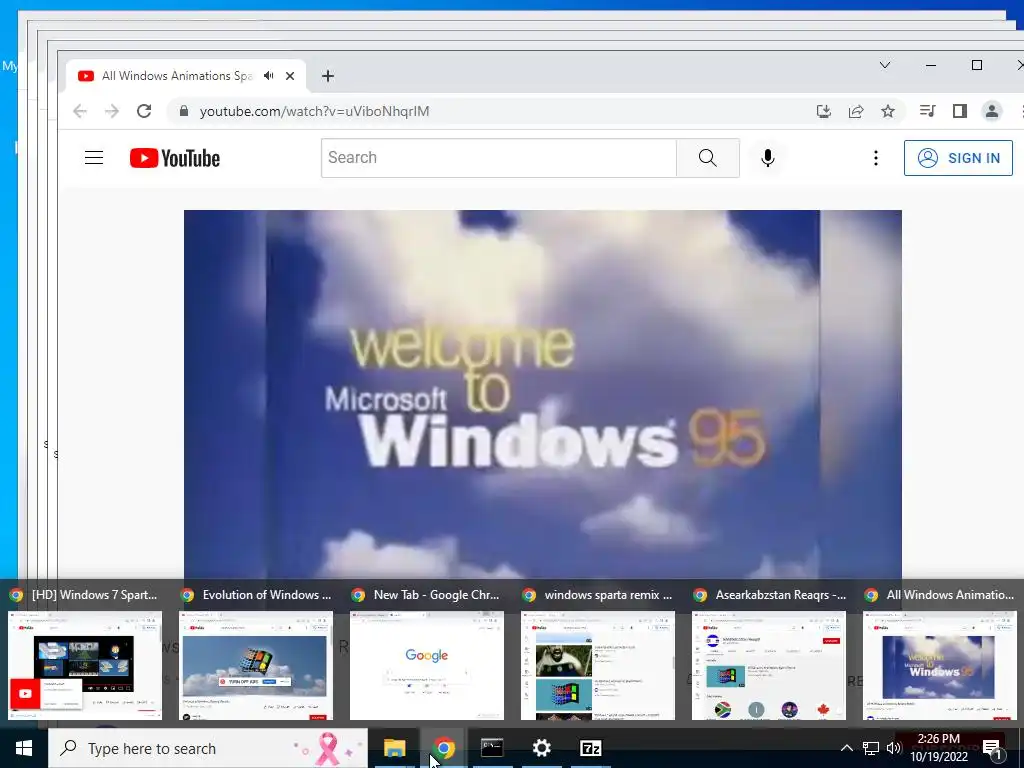The width and height of the screenshot is (1024, 768).
Task: Open network status tray icon
Action: (871, 748)
